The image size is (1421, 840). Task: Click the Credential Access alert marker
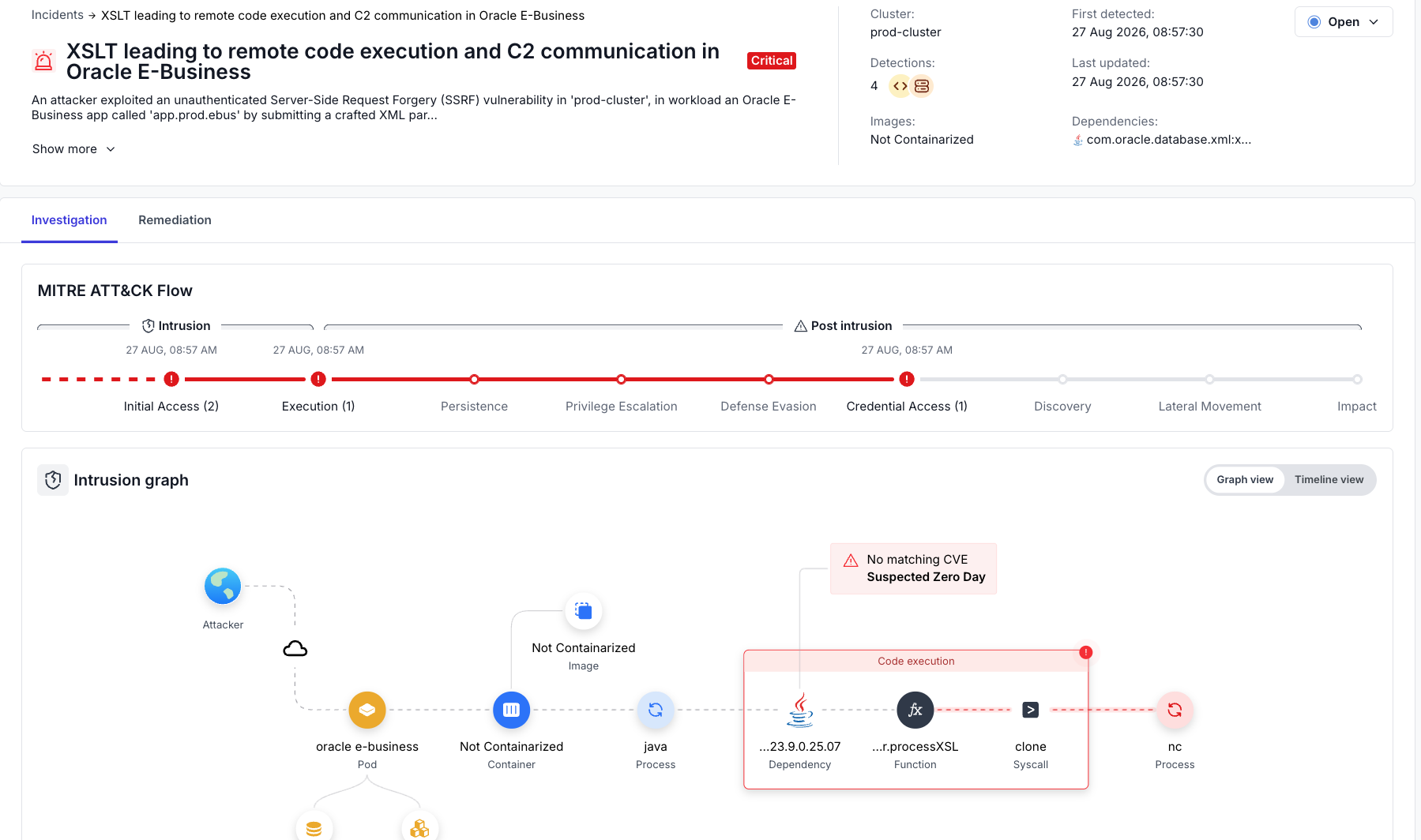coord(907,379)
